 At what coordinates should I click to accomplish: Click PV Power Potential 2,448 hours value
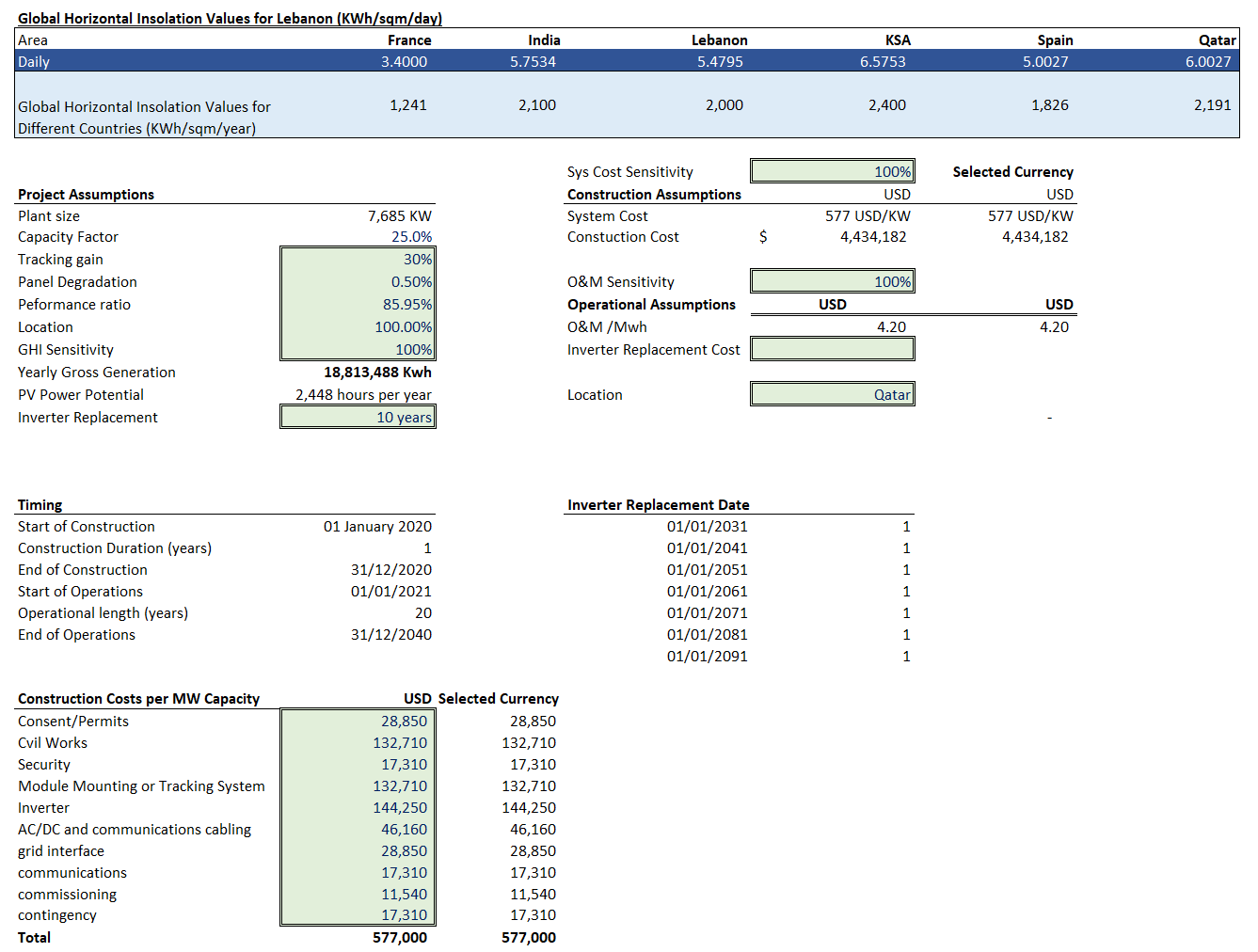tap(363, 394)
